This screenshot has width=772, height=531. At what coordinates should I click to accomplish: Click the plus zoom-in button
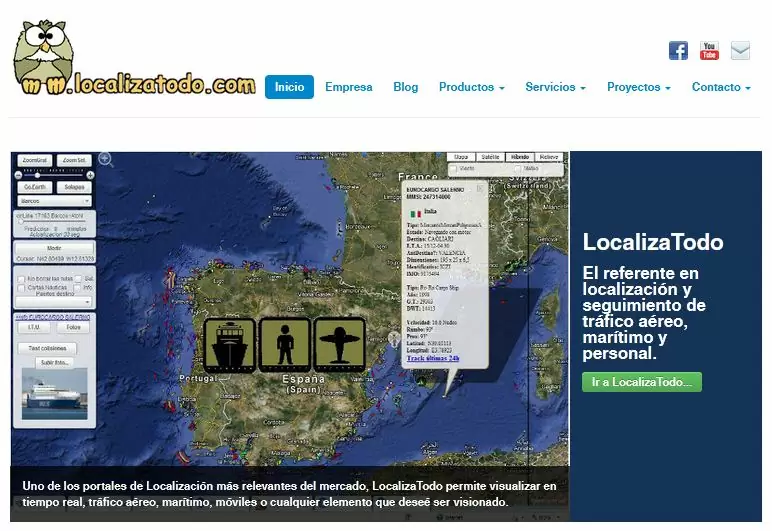click(90, 175)
